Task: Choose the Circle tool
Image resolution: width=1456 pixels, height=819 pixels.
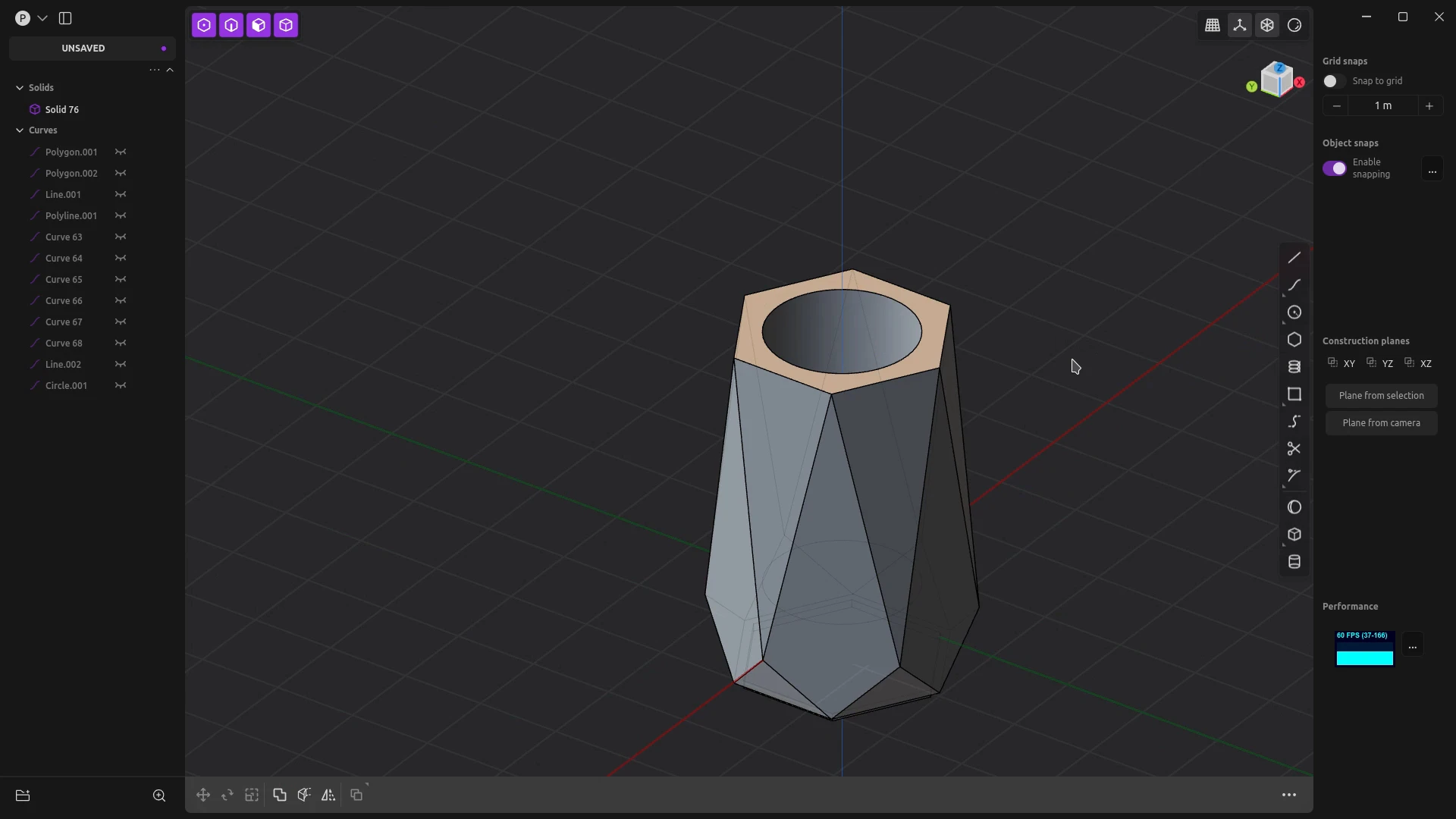Action: point(1294,312)
